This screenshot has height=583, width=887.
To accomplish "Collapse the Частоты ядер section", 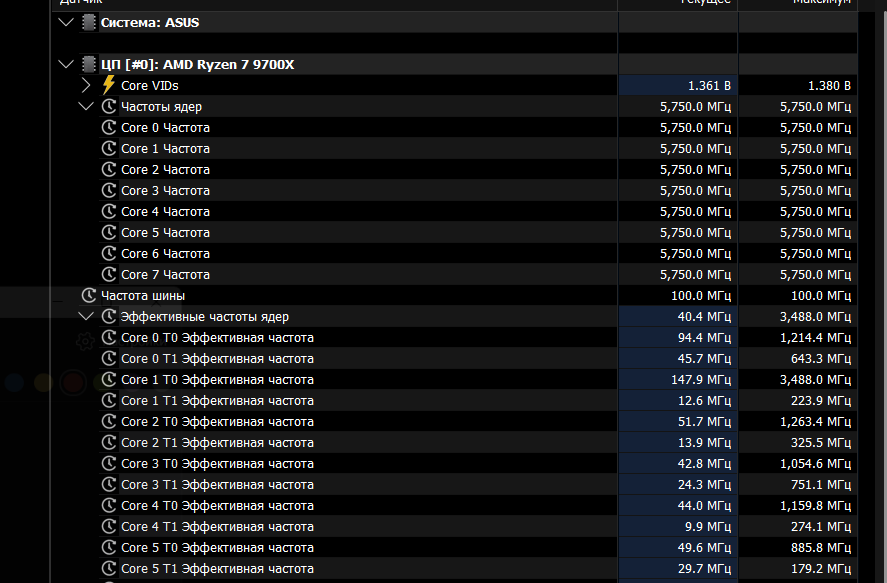I will [x=86, y=106].
